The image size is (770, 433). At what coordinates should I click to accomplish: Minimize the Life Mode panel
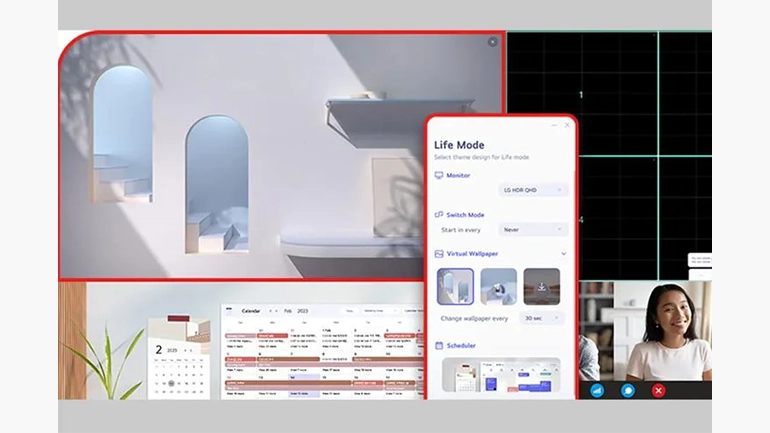pyautogui.click(x=555, y=125)
